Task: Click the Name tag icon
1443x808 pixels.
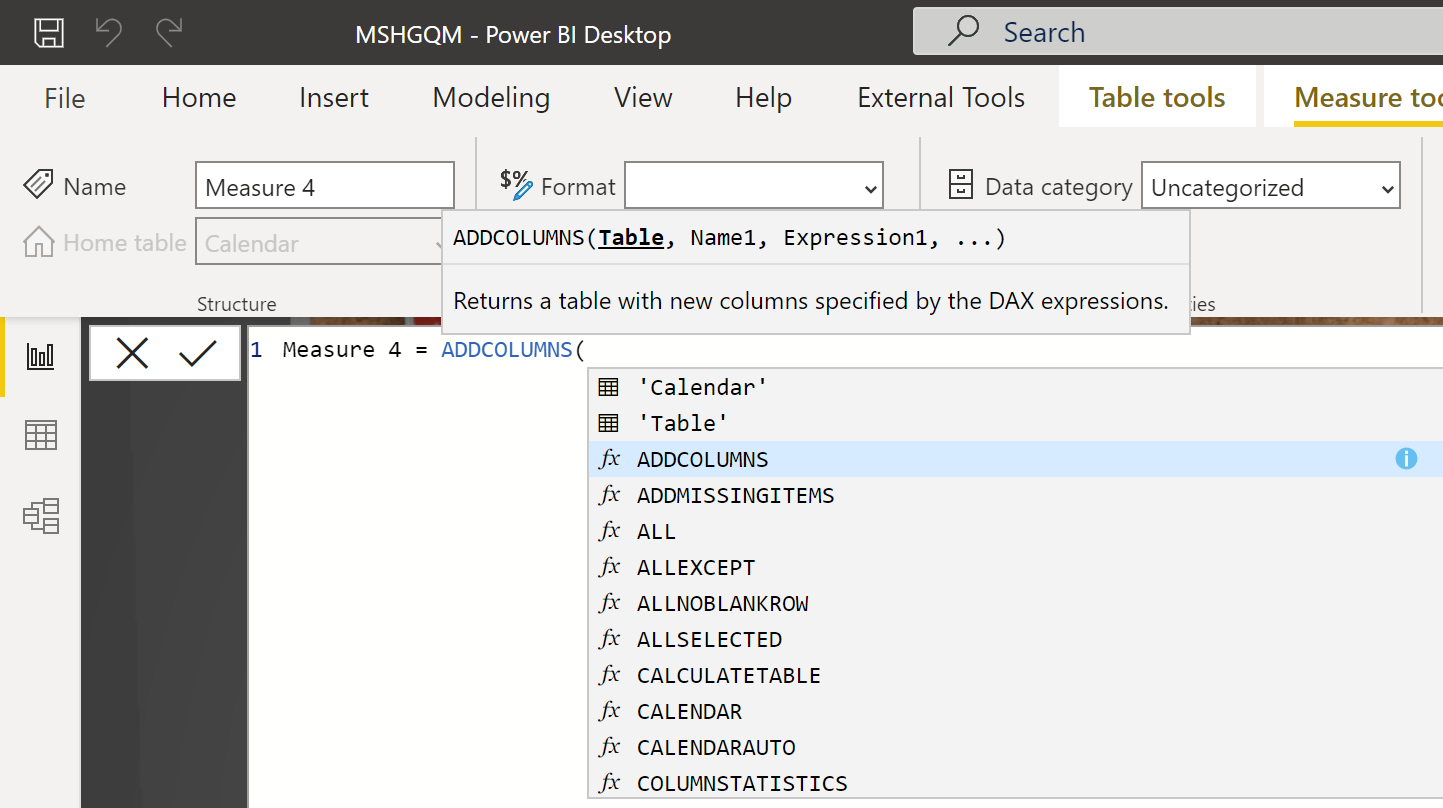Action: click(x=38, y=185)
